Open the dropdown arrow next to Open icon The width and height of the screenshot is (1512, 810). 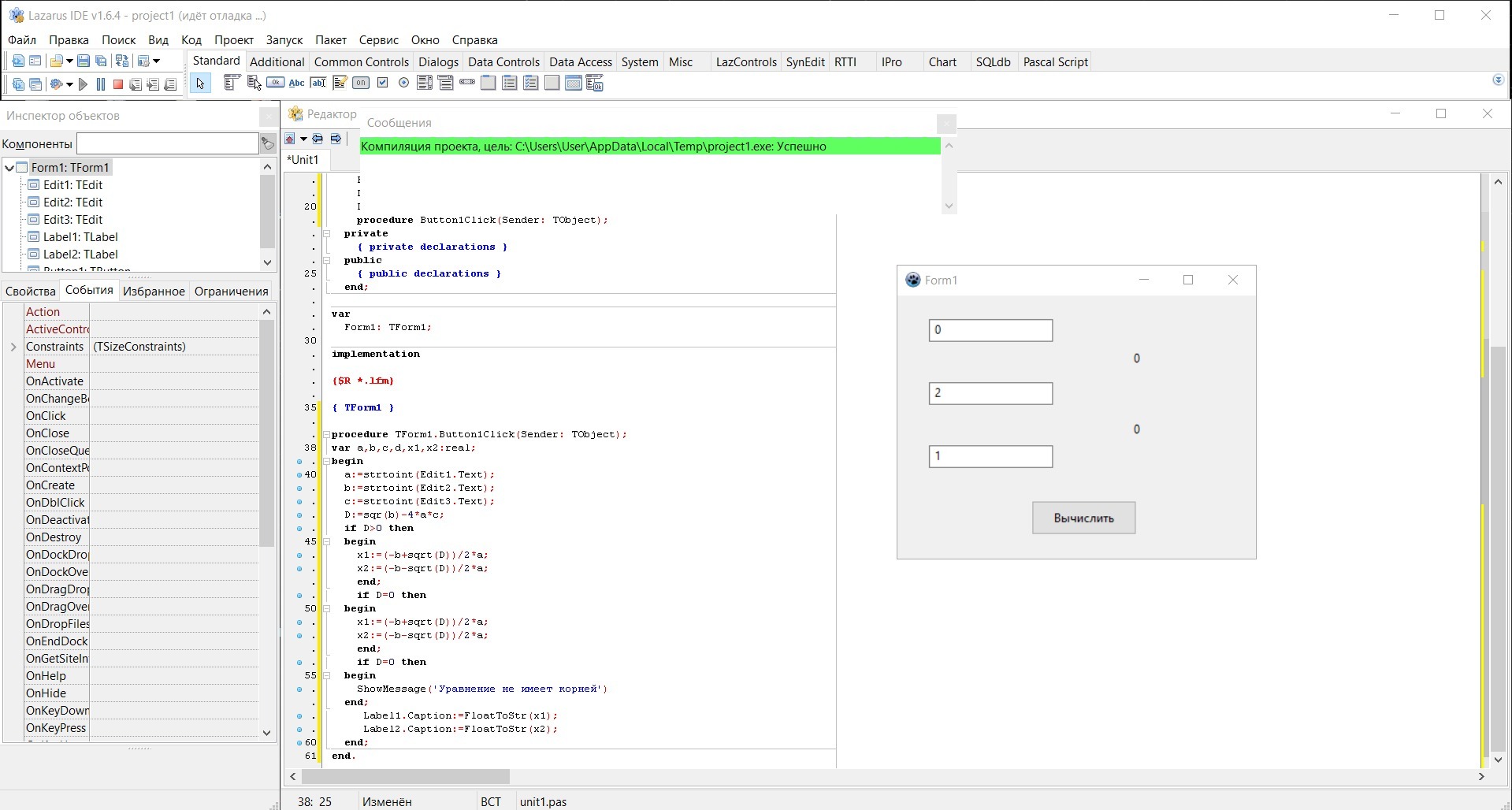tap(69, 61)
